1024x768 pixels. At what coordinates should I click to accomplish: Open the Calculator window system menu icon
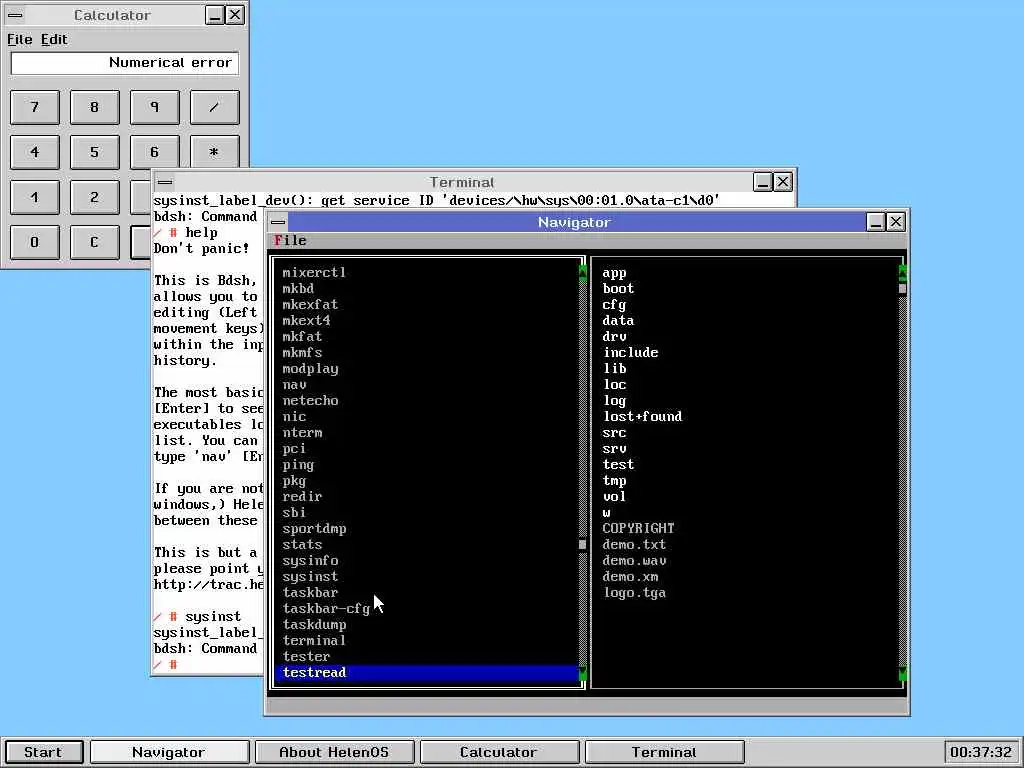click(x=15, y=15)
